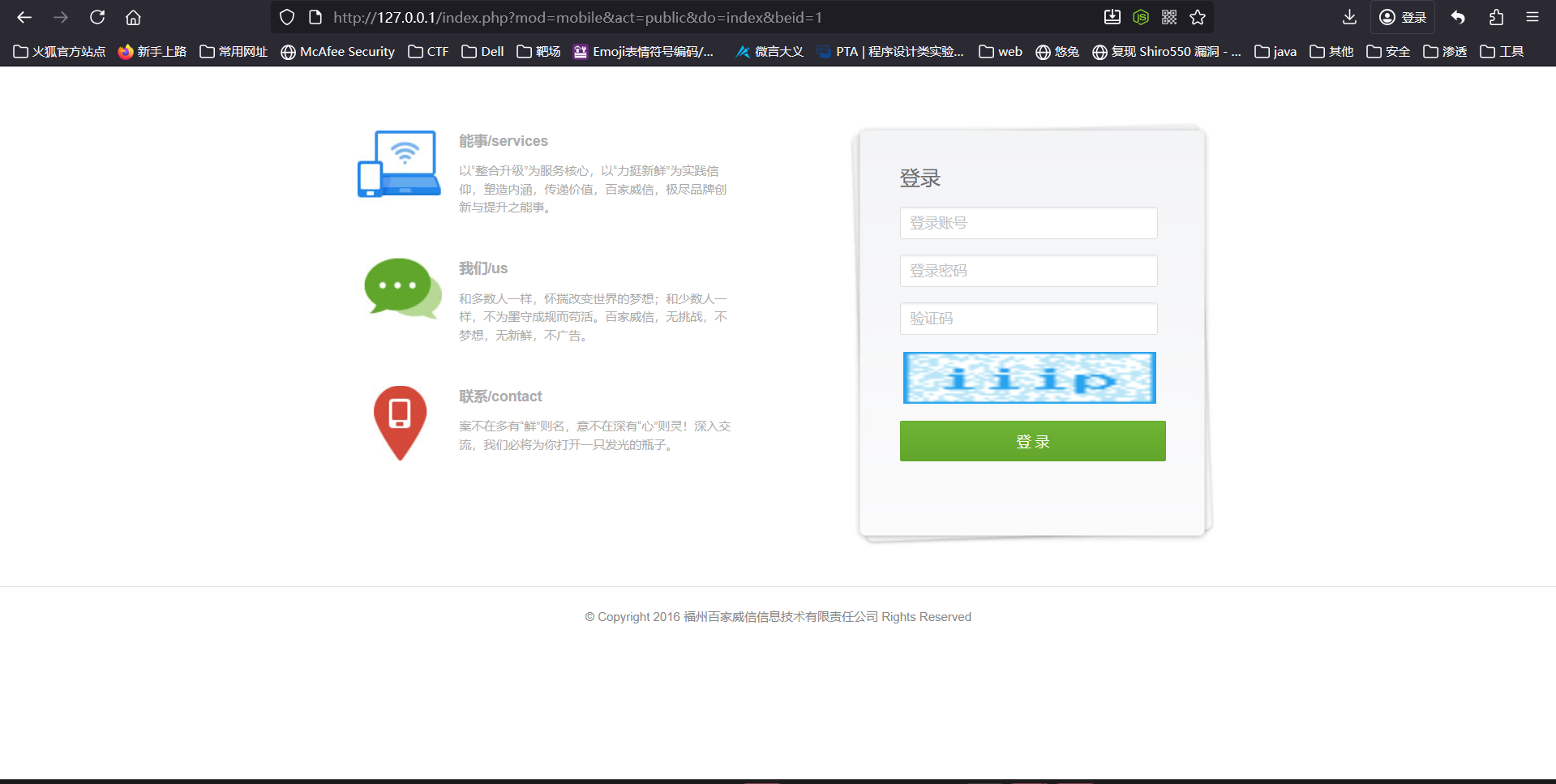Reload the current page
This screenshot has height=784, width=1556.
(97, 17)
